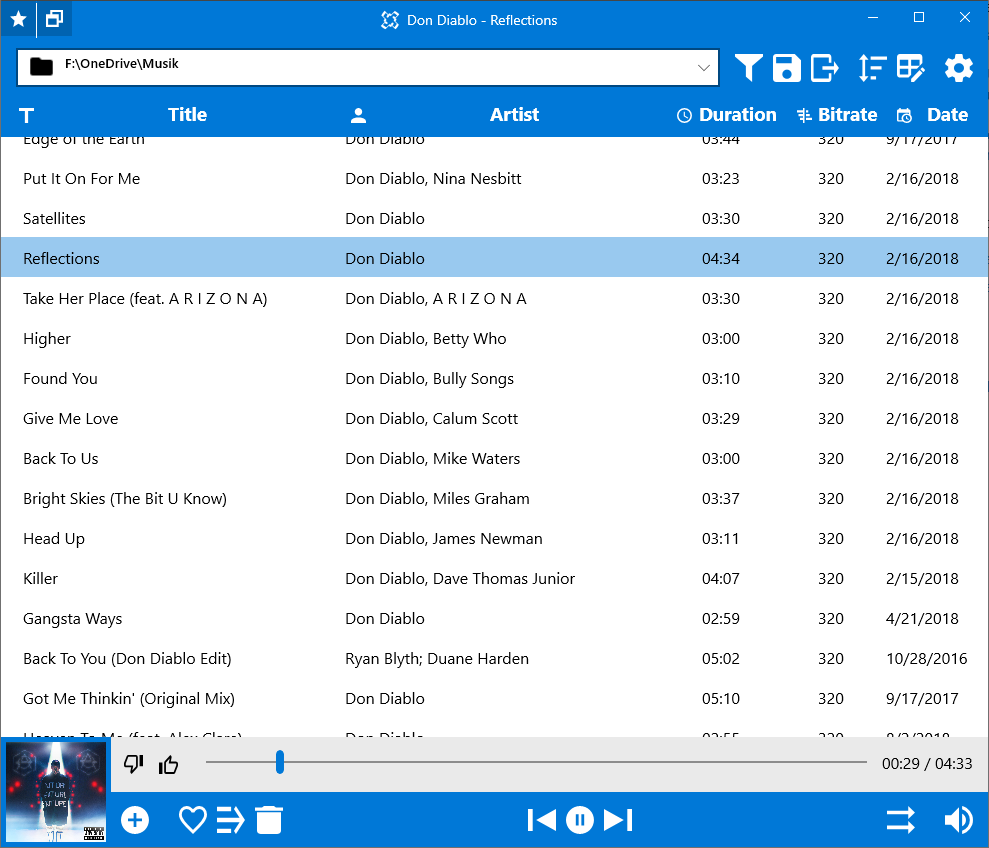Thumbs up the currently playing song
Screen dimensions: 989x848
click(x=168, y=764)
